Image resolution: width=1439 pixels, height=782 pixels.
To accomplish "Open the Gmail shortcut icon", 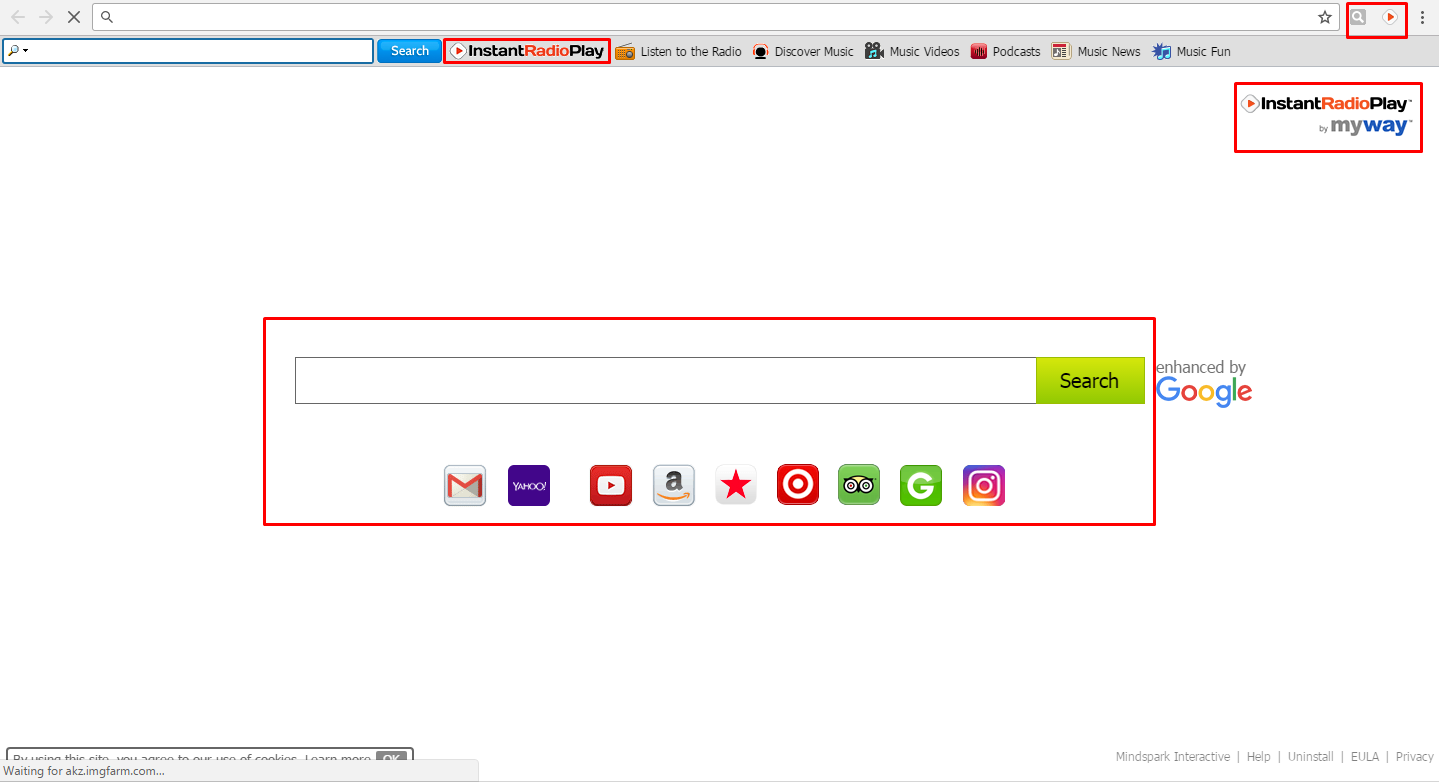I will pyautogui.click(x=465, y=486).
